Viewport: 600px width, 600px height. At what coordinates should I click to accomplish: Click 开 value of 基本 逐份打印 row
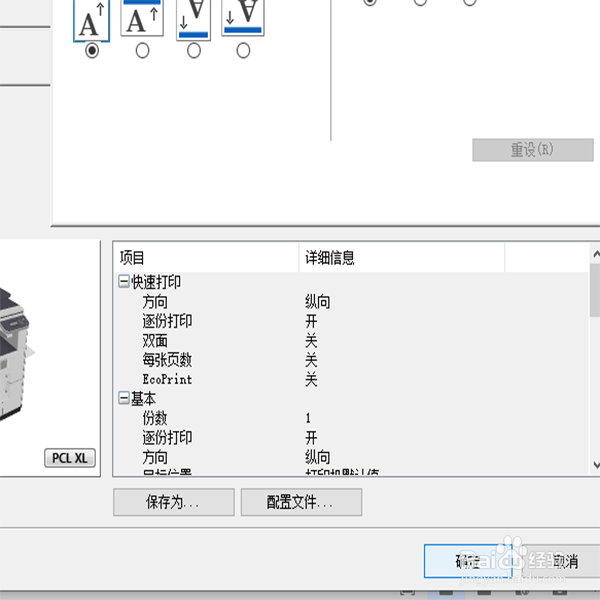[x=311, y=437]
